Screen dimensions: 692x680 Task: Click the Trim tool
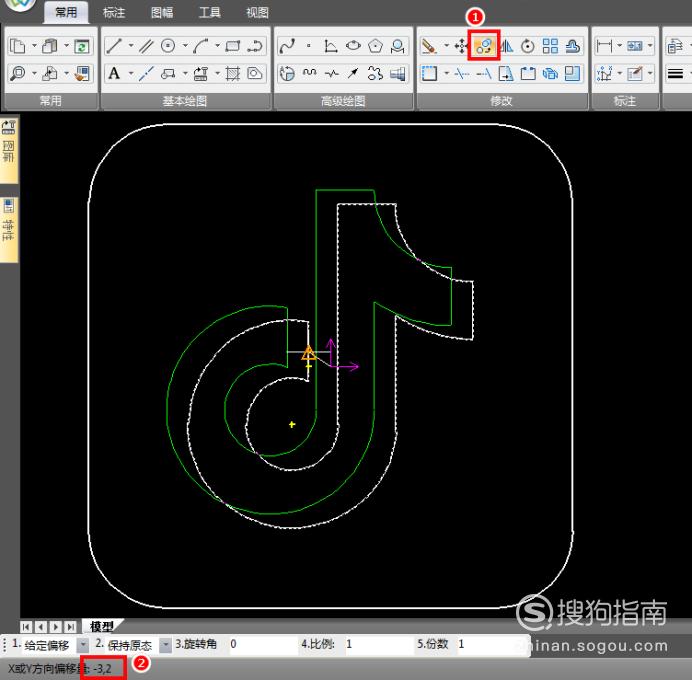point(461,73)
